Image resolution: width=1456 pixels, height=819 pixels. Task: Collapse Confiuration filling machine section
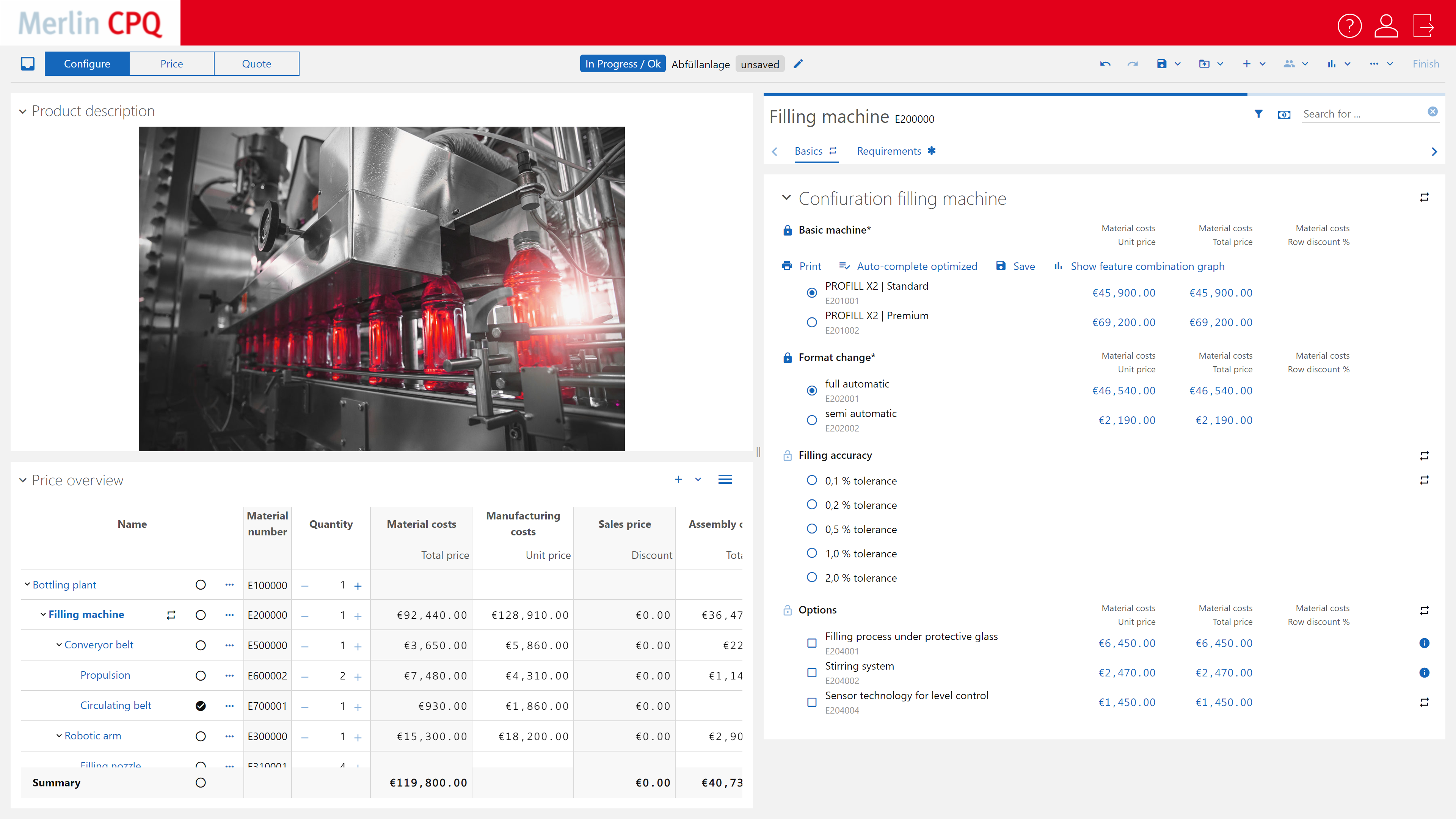point(786,198)
